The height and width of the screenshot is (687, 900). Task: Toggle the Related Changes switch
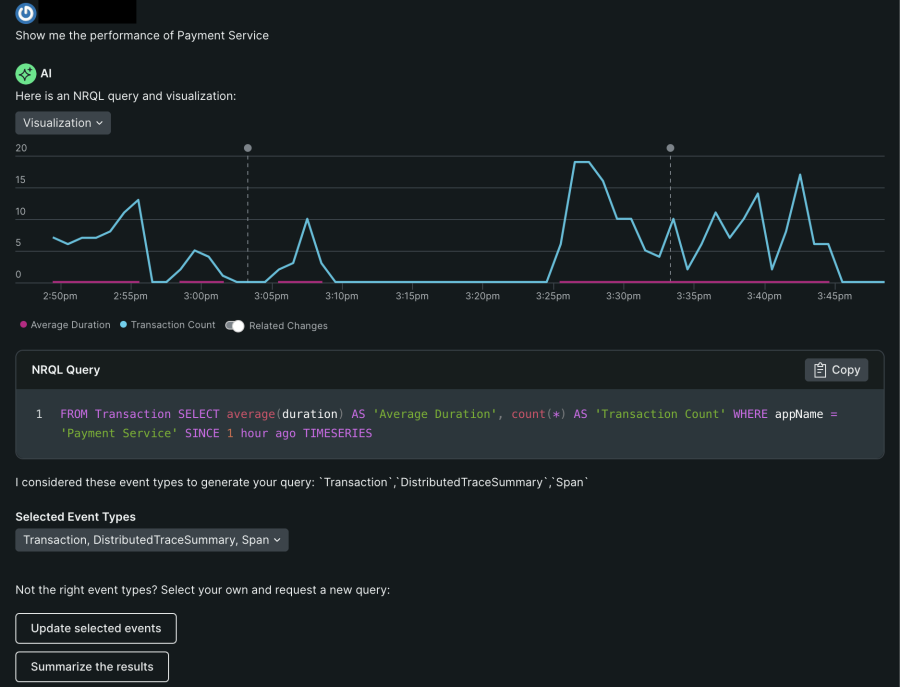coord(235,326)
